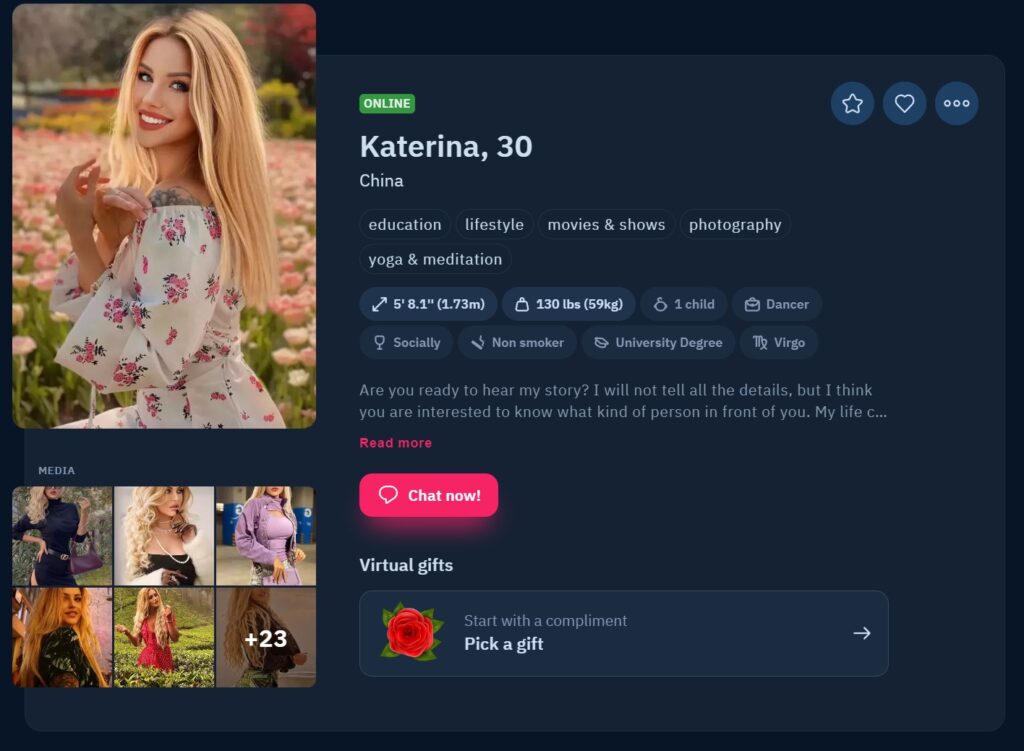Click the 'Pick a gift' link
Viewport: 1024px width, 751px height.
click(502, 644)
